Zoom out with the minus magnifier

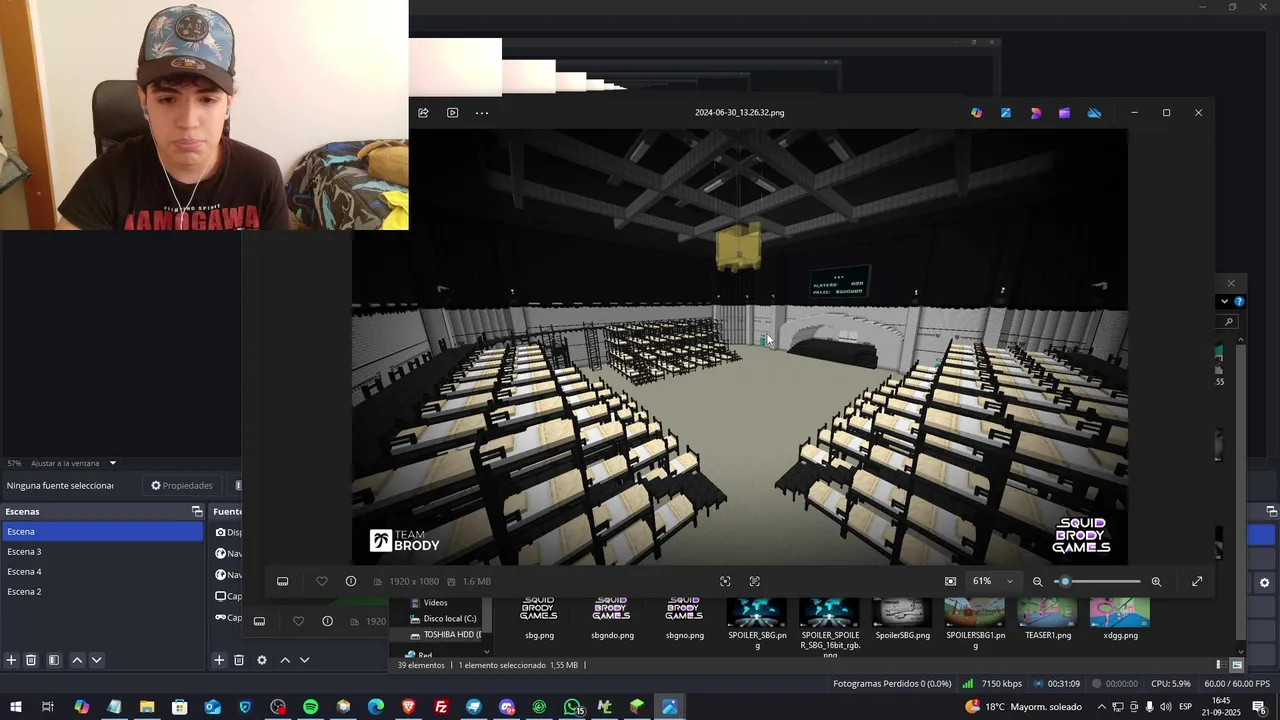pos(1037,581)
